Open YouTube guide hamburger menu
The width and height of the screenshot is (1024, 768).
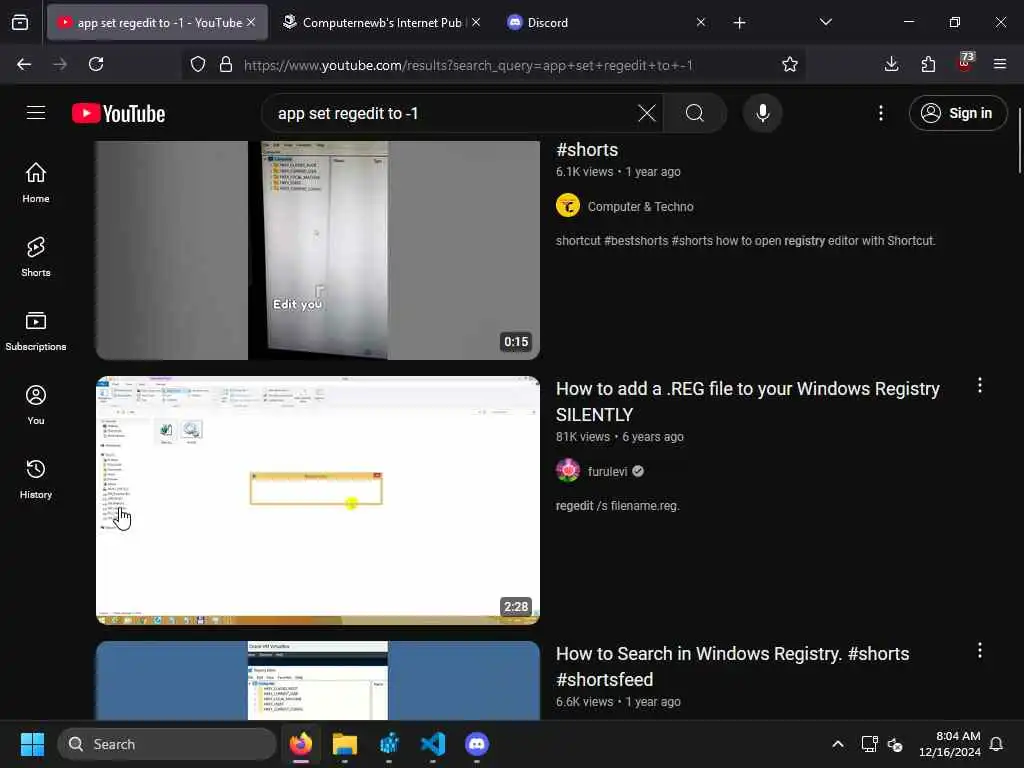(x=36, y=113)
